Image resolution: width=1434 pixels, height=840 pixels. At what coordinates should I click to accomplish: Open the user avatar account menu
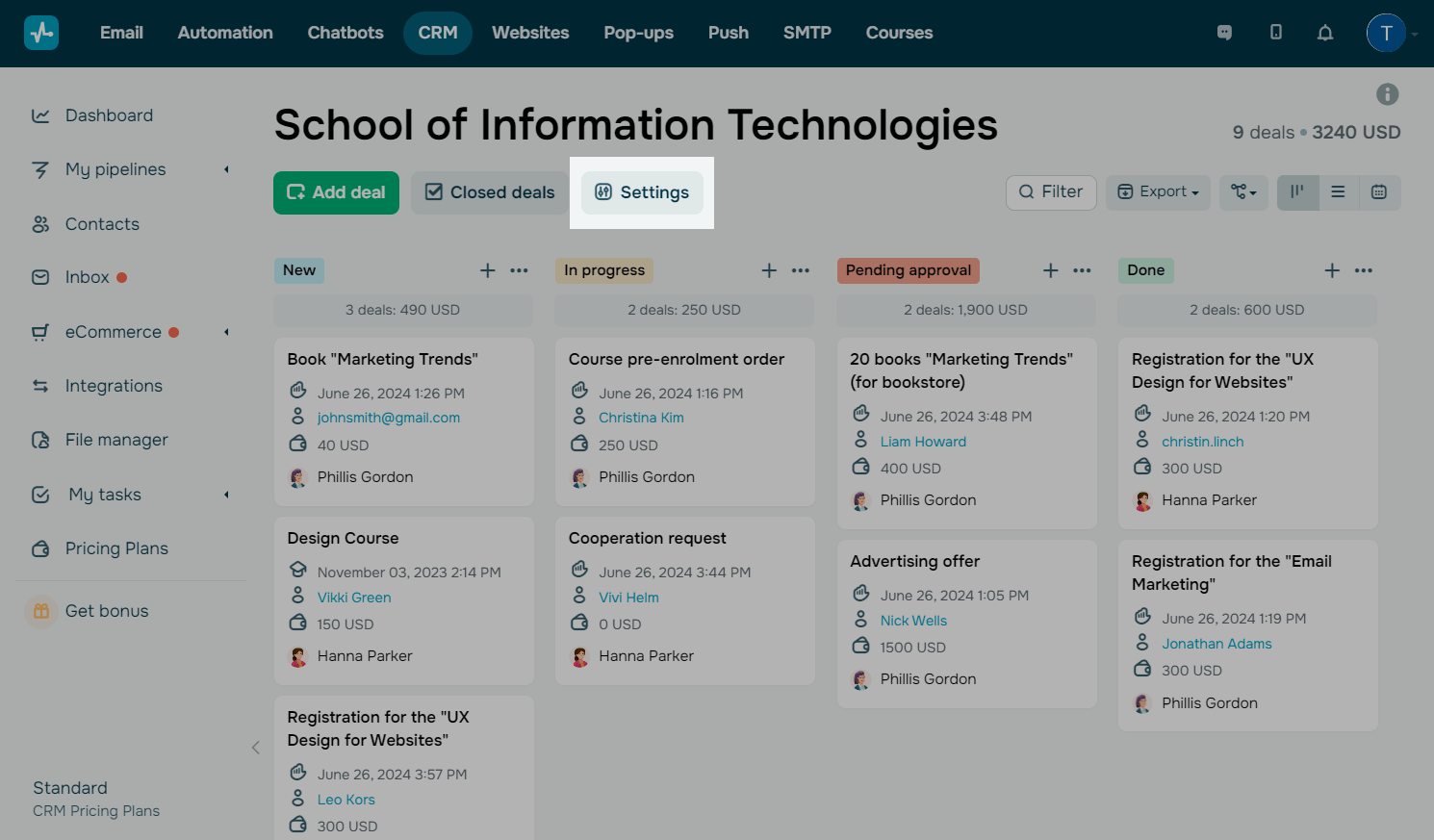1386,33
